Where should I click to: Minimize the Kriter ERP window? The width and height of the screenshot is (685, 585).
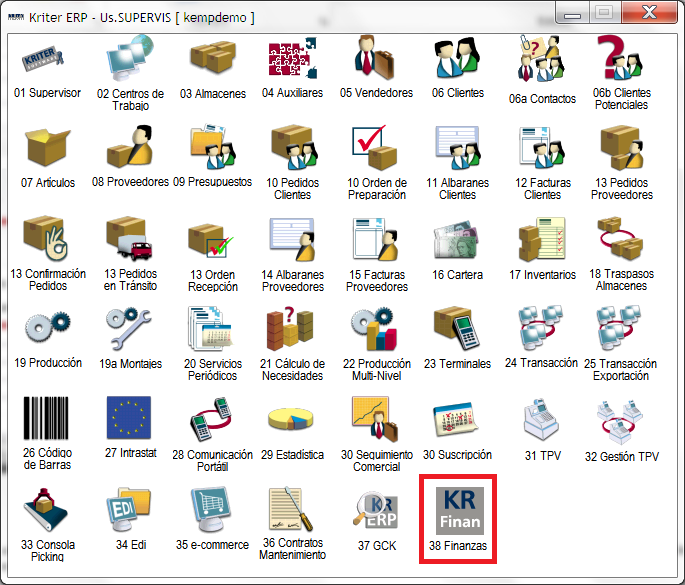(x=572, y=12)
